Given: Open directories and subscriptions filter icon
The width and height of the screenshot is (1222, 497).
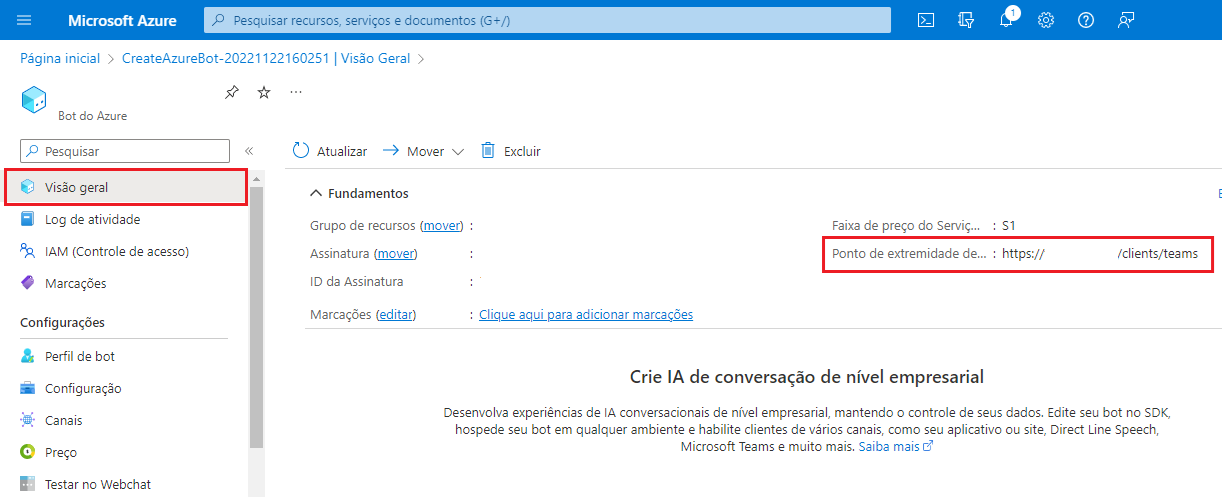Looking at the screenshot, I should click(966, 20).
